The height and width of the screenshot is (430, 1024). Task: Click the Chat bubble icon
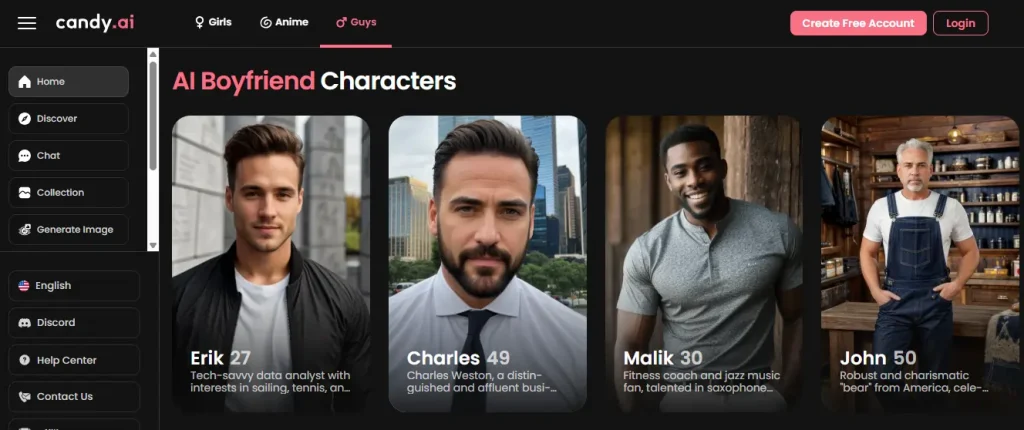[x=25, y=156]
